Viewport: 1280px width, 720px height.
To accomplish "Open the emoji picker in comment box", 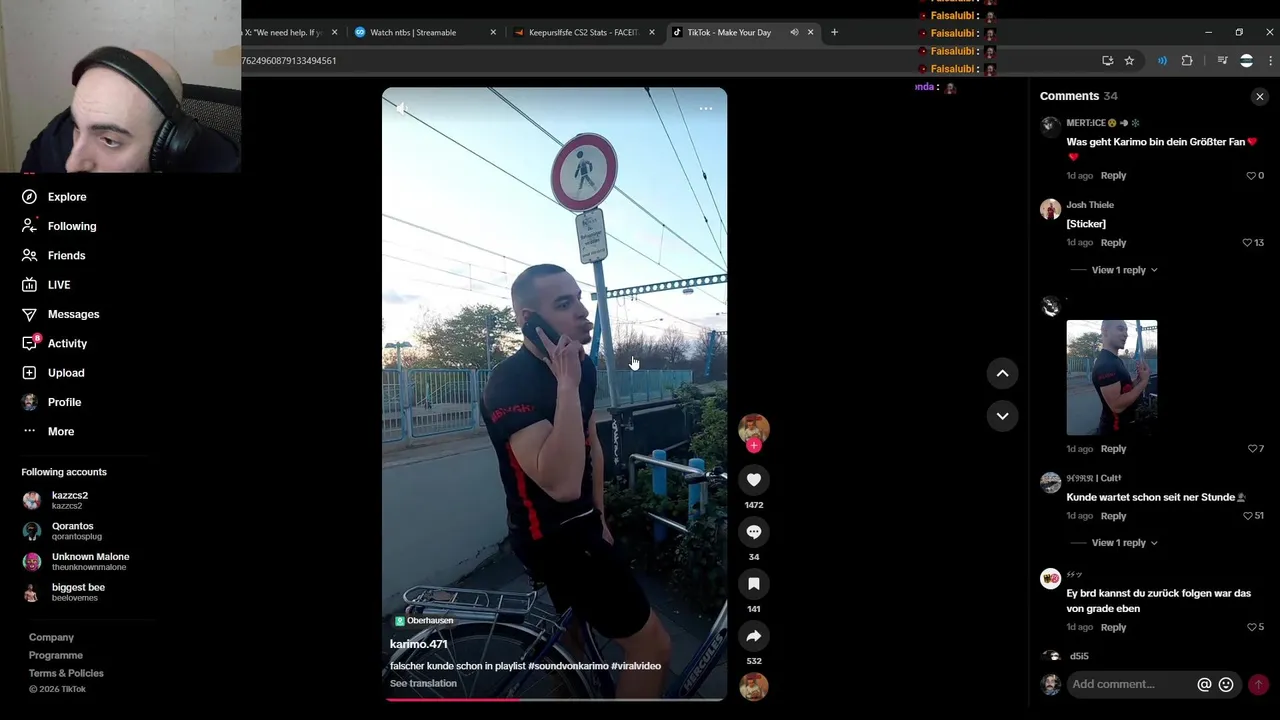I will click(1226, 685).
